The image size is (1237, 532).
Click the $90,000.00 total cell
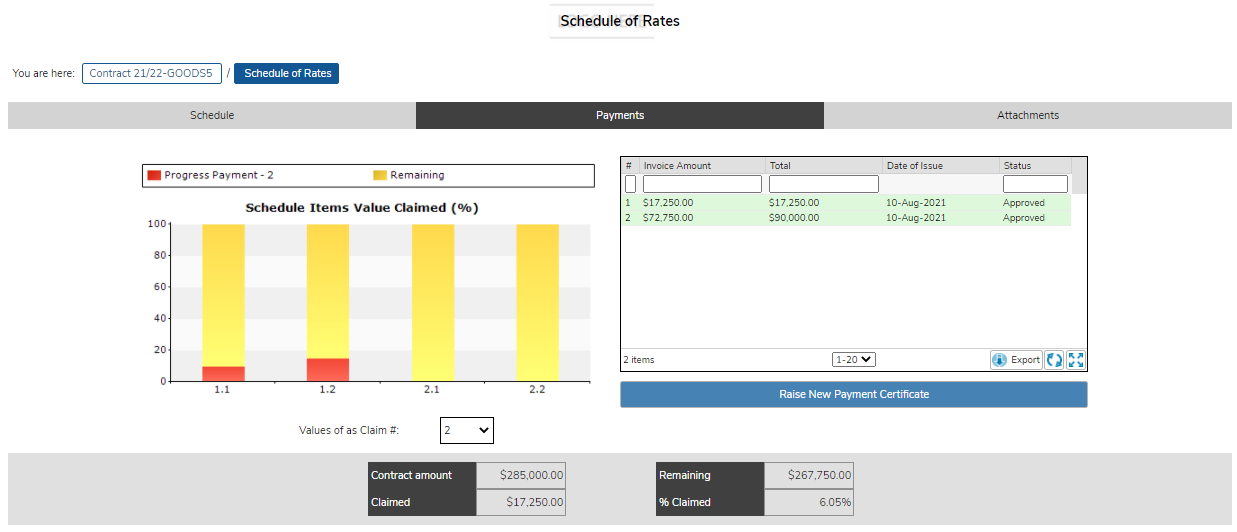794,217
